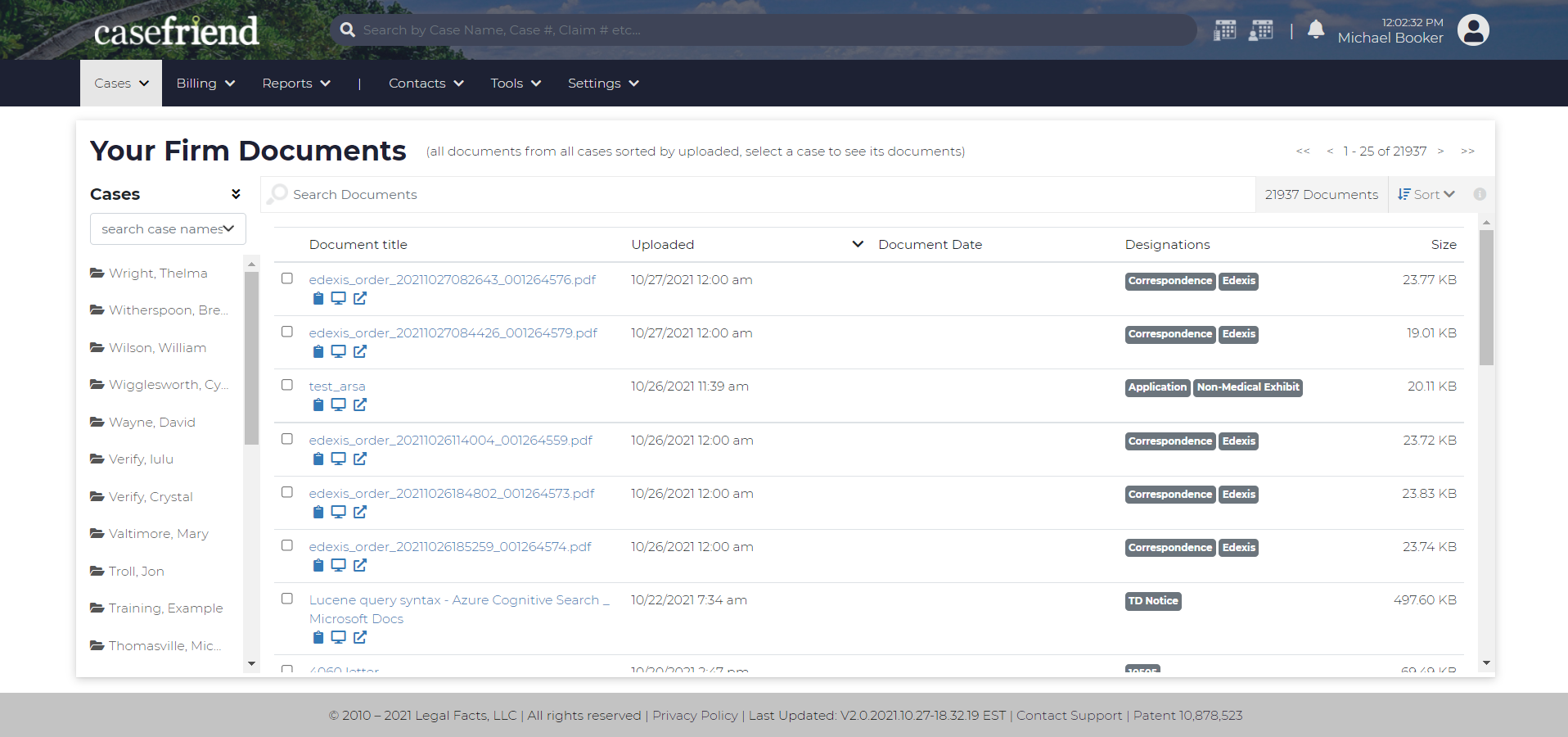Image resolution: width=1568 pixels, height=737 pixels.
Task: Open Michael Booker's profile avatar
Action: (x=1473, y=30)
